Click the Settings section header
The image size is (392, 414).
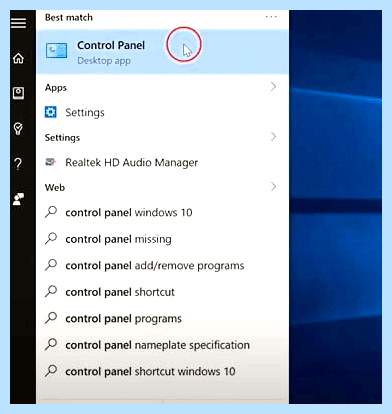pos(62,137)
